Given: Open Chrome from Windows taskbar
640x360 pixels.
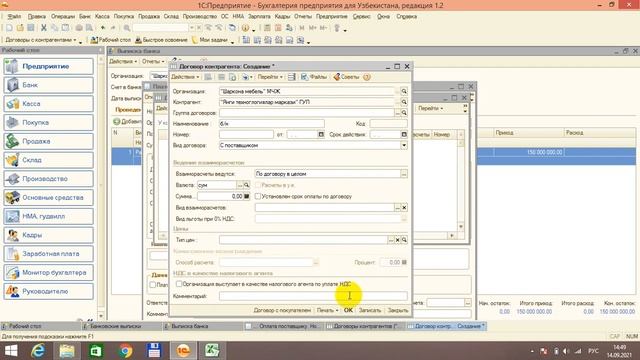Looking at the screenshot, I should click(x=125, y=351).
